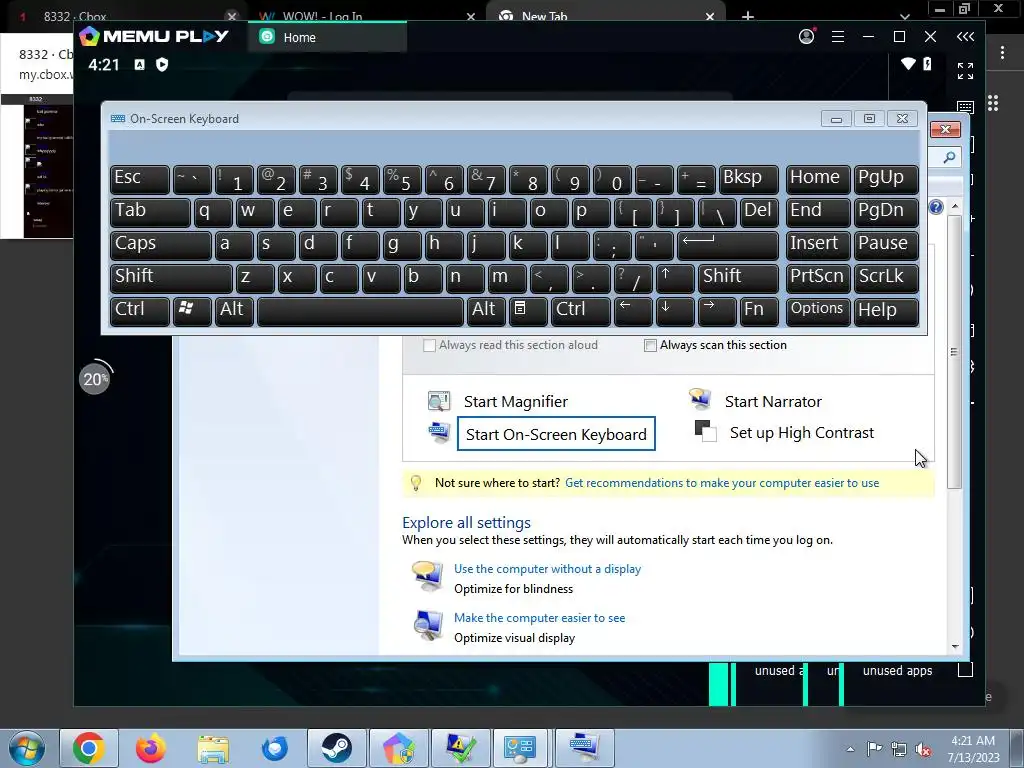Click the keyboard icon beside Start On-Screen Keyboard

(x=438, y=432)
